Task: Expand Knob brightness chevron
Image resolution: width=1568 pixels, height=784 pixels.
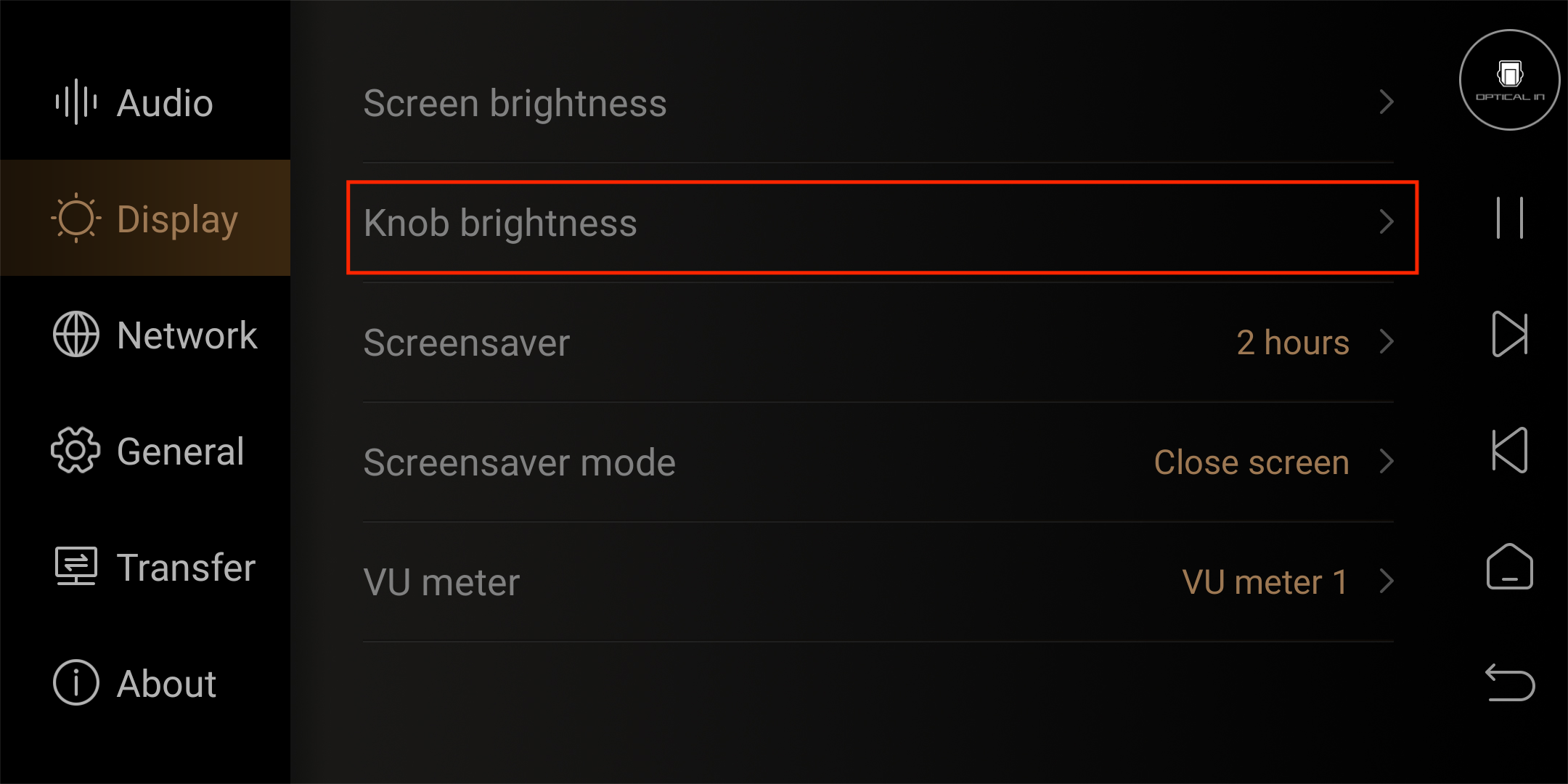Action: click(1387, 221)
